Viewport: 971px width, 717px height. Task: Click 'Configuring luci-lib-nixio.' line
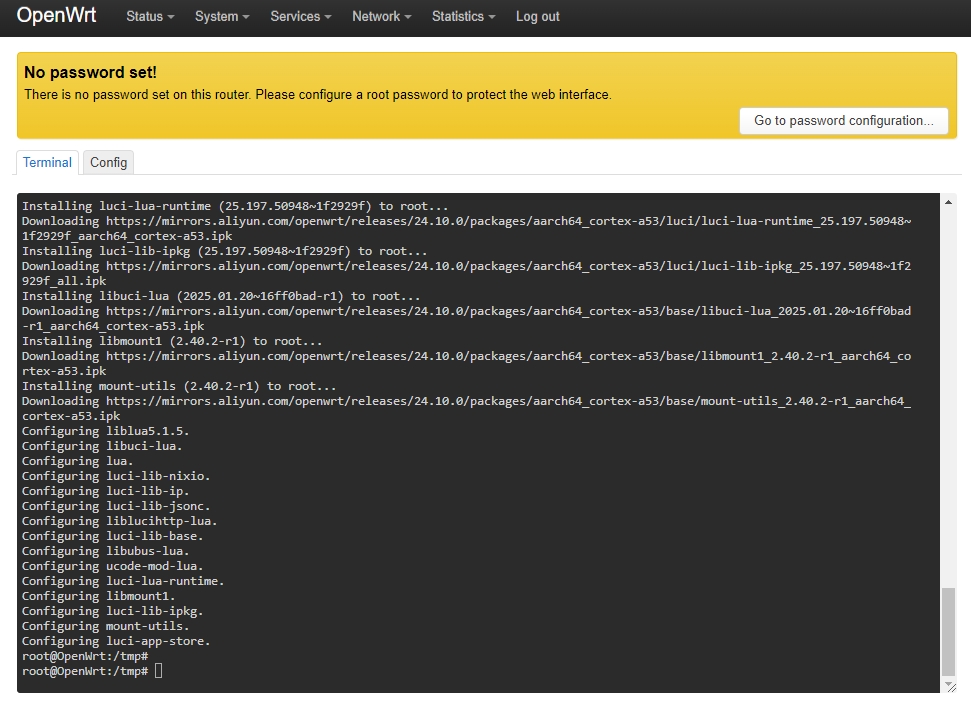(x=116, y=476)
